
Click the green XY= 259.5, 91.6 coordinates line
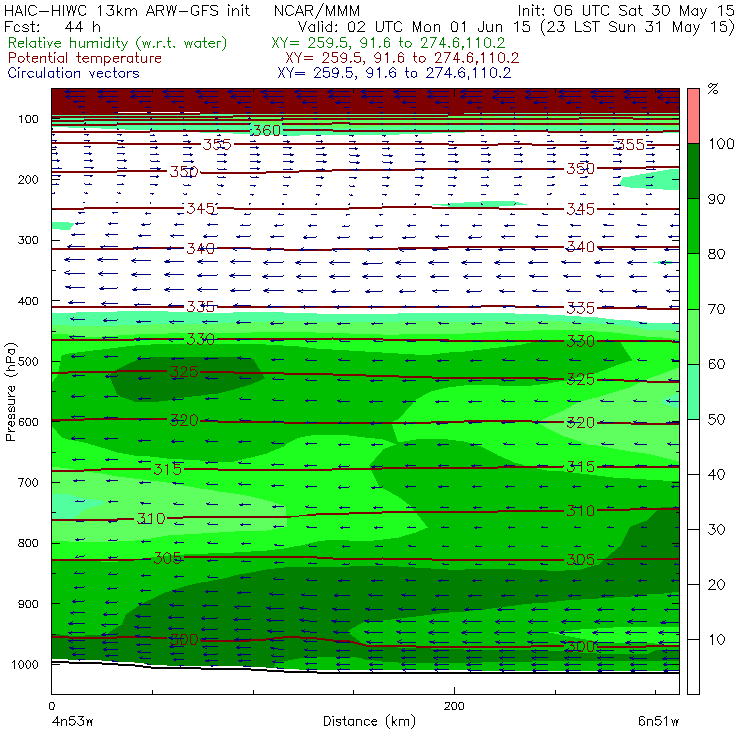388,43
